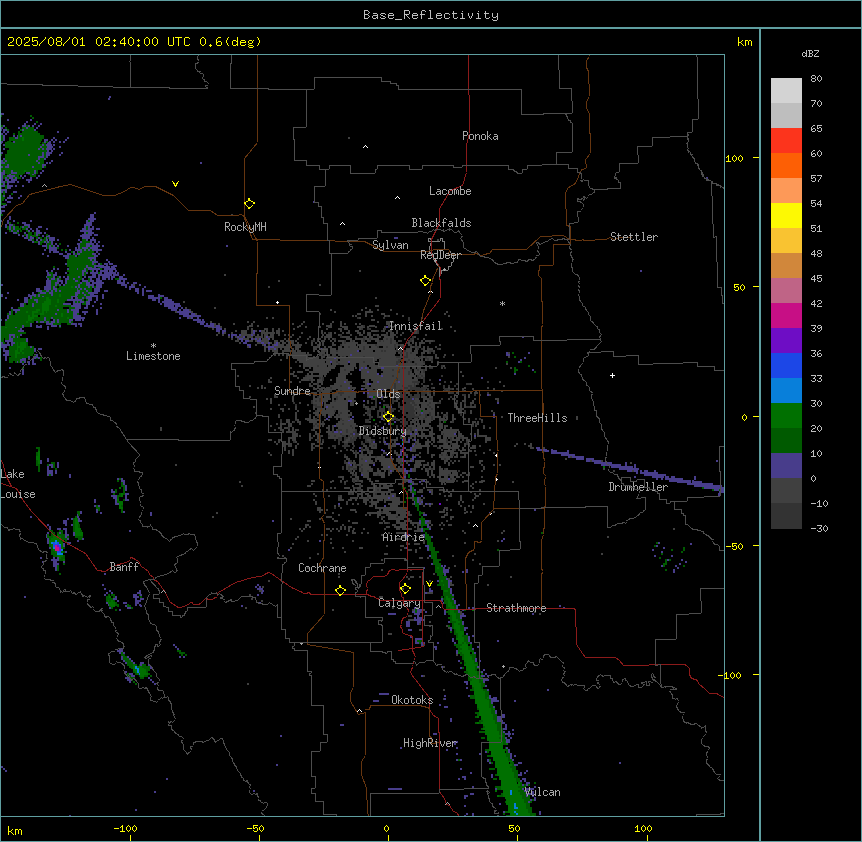Image resolution: width=862 pixels, height=842 pixels.
Task: Select the purple 36-39 dBZ legend swatch
Action: tap(786, 341)
